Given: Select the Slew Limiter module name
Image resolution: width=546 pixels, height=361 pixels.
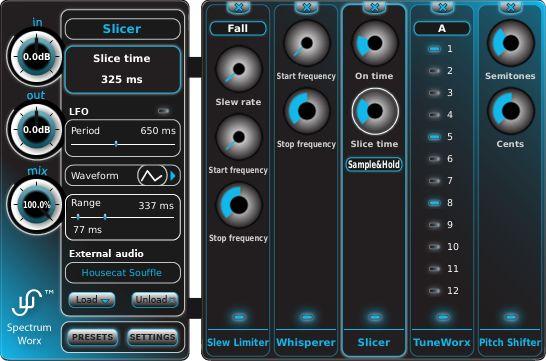Looking at the screenshot, I should (238, 343).
